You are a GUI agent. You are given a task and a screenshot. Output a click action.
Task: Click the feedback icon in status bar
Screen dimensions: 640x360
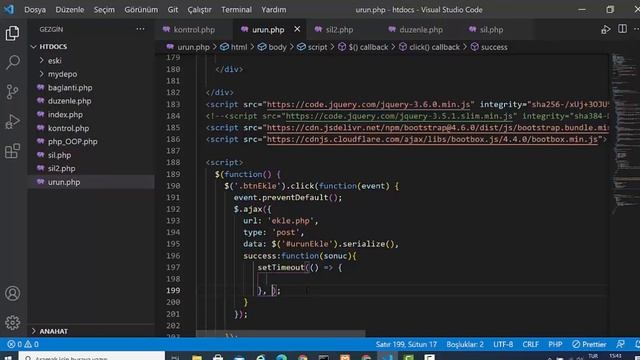[620, 344]
